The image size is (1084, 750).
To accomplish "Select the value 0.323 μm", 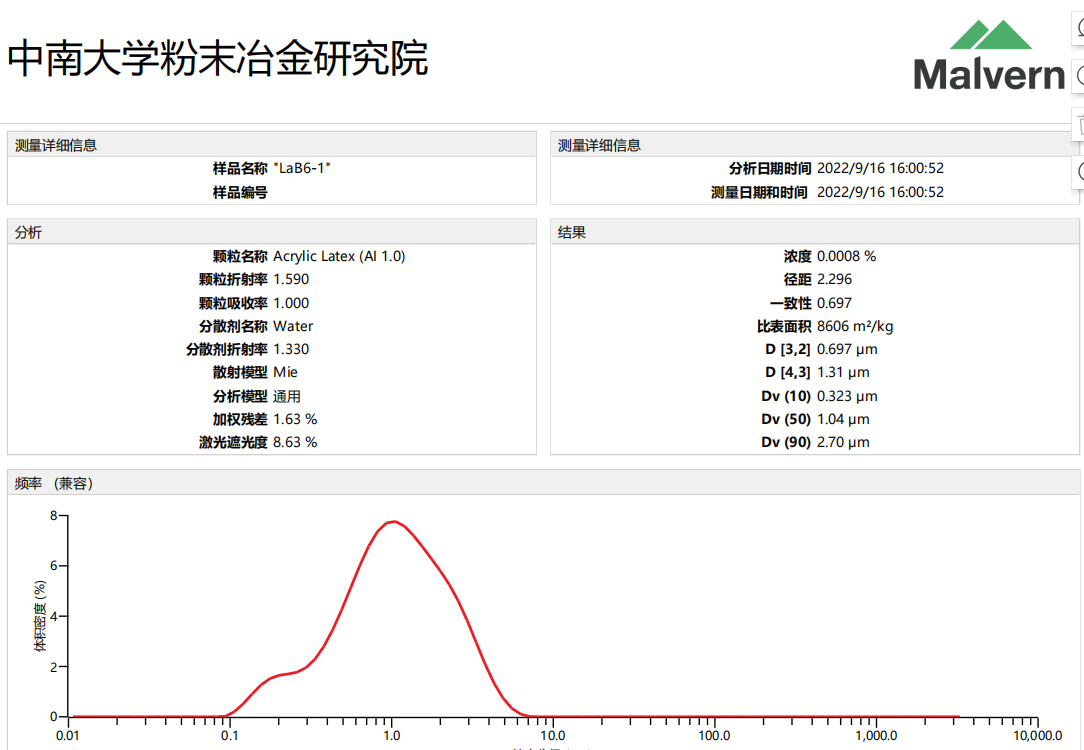I will (x=847, y=396).
